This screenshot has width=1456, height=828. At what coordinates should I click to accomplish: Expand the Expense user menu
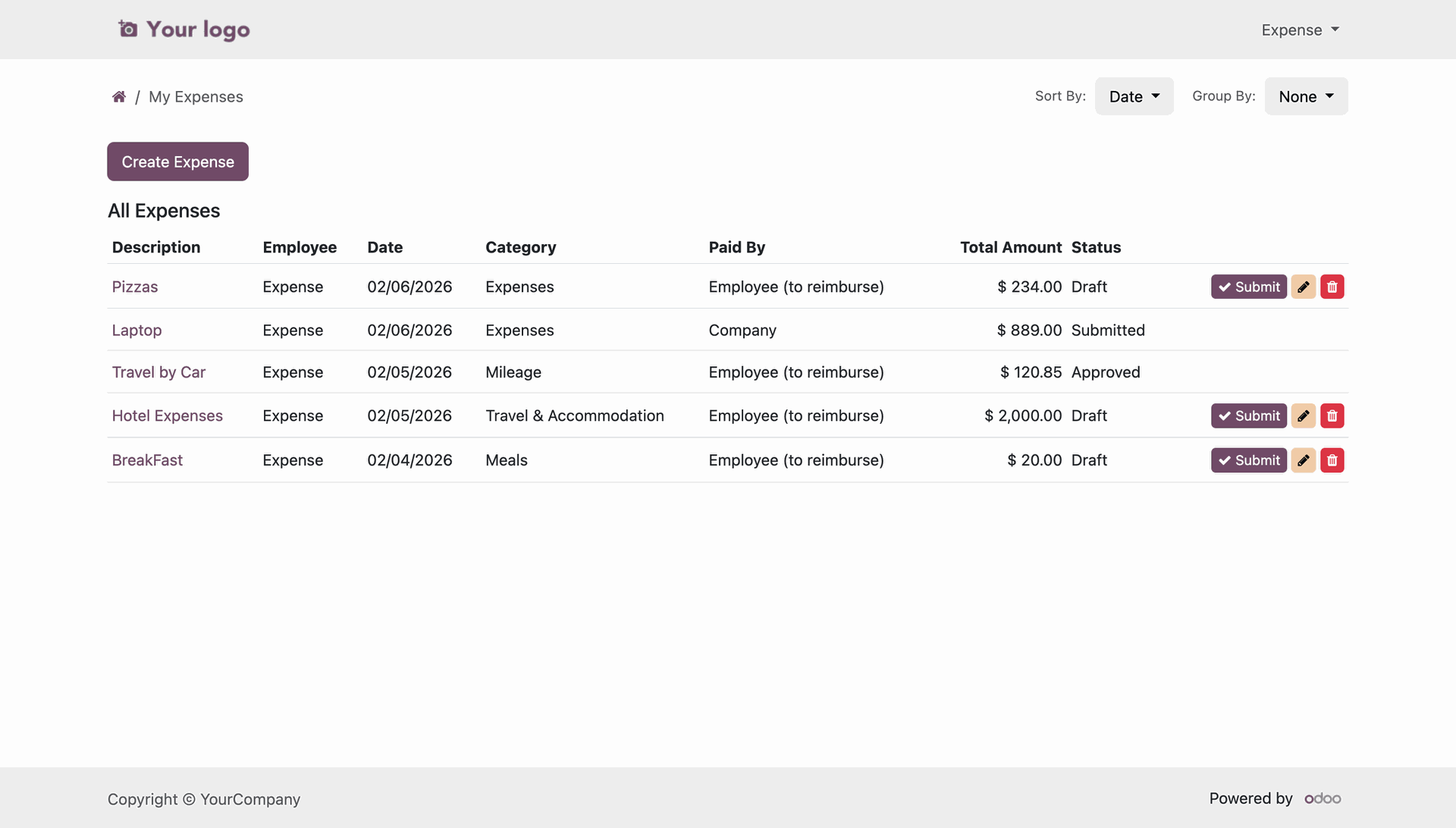pyautogui.click(x=1301, y=30)
